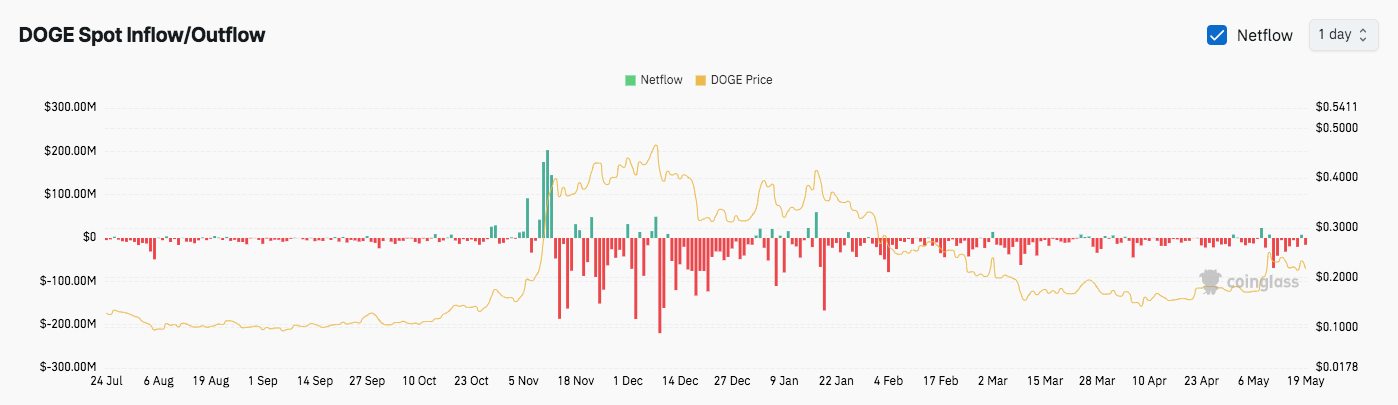The width and height of the screenshot is (1398, 405).
Task: Click the $300.00M axis label
Action: (x=70, y=107)
